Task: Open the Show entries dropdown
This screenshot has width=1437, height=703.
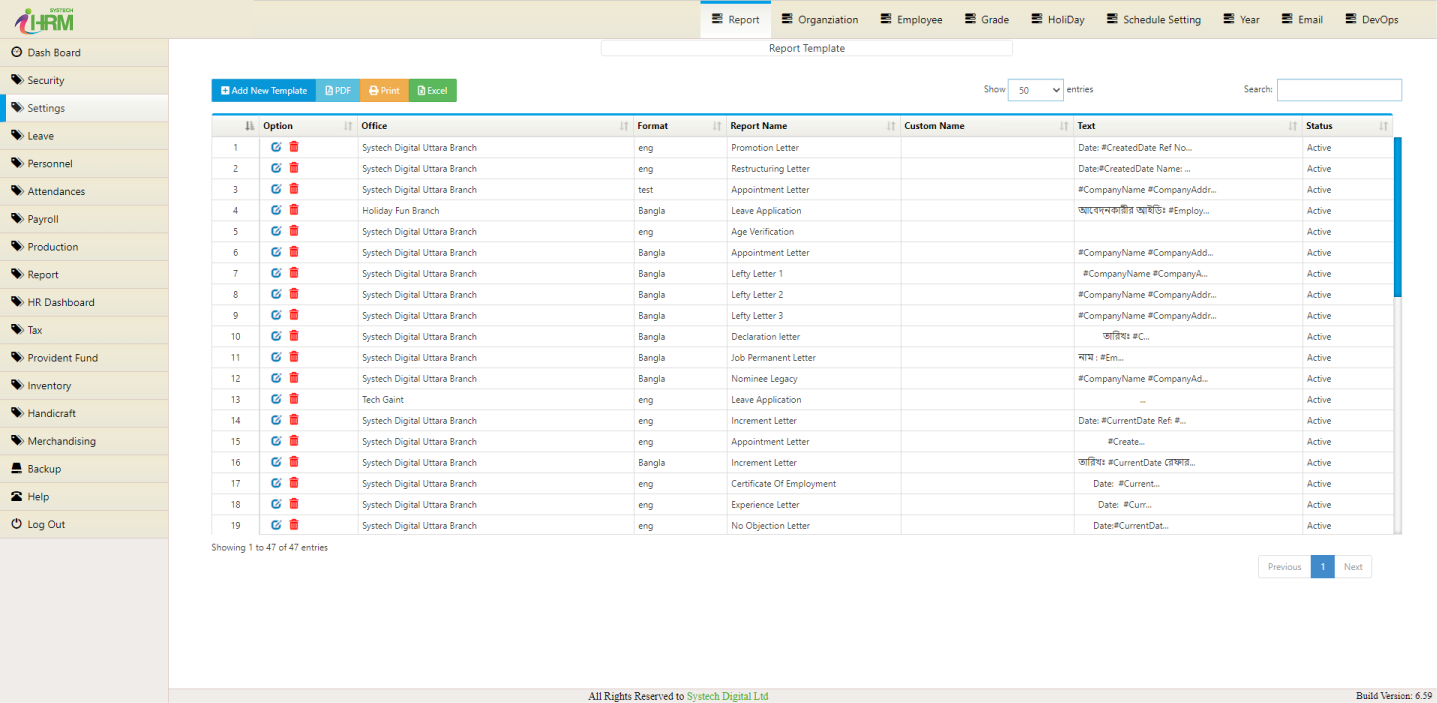Action: coord(1035,90)
